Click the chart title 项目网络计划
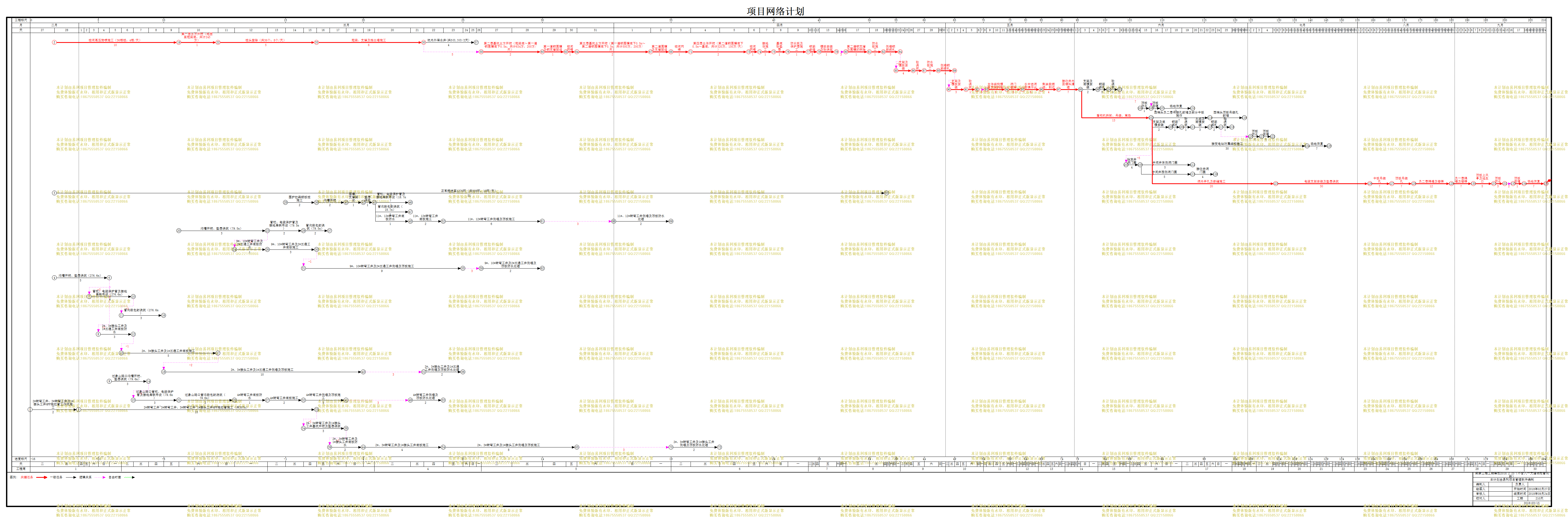The image size is (1568, 517). click(776, 11)
